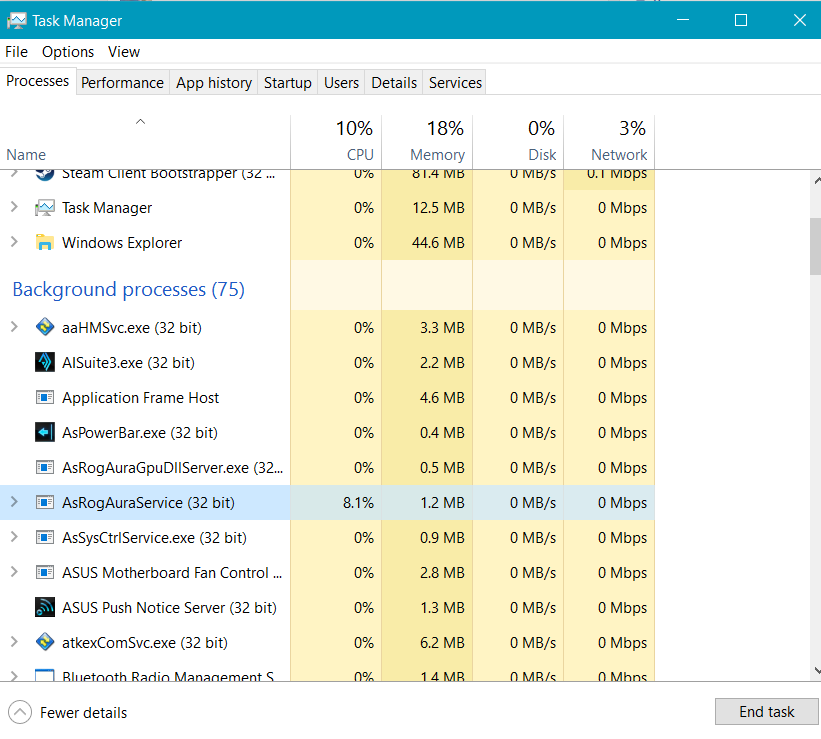Open the View menu
The height and width of the screenshot is (739, 821).
(124, 52)
